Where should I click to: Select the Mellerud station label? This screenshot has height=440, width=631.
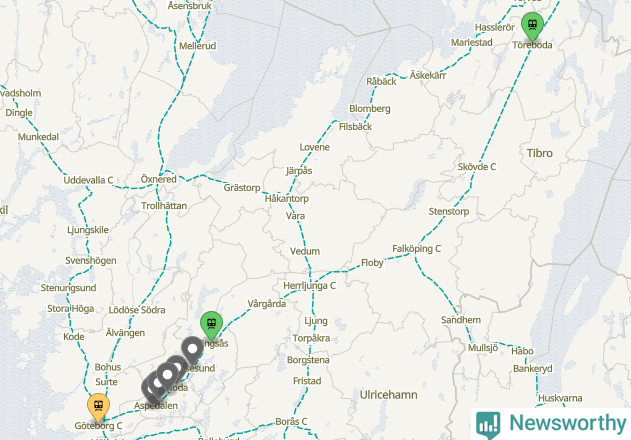197,46
